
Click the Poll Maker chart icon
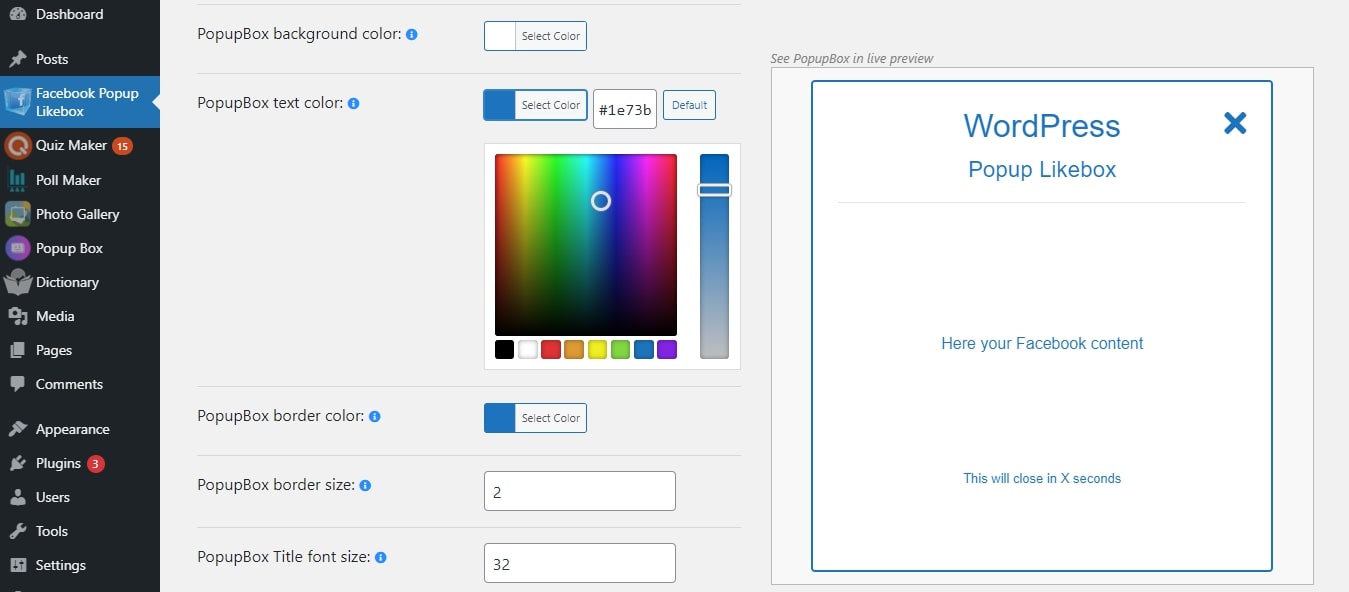pos(18,180)
